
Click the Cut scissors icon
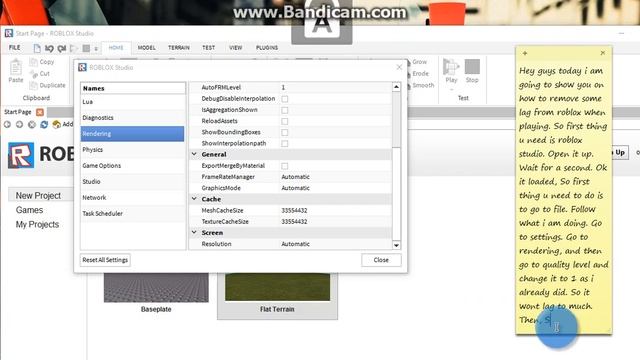click(33, 74)
